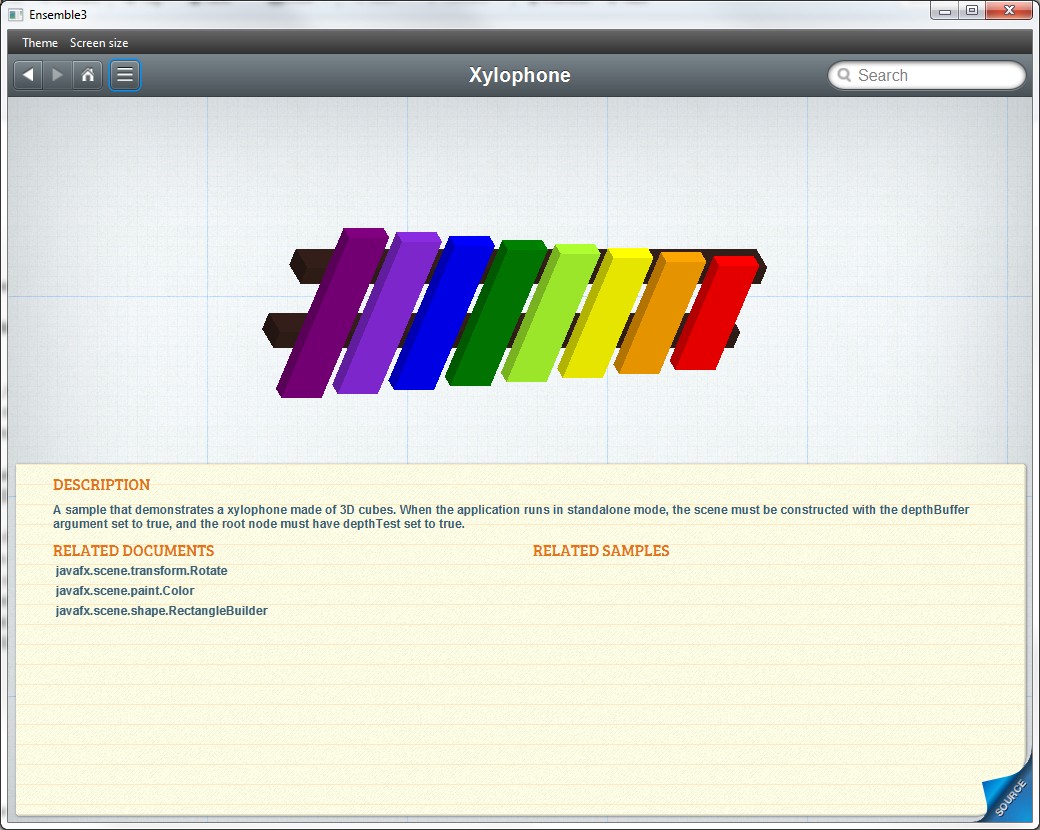Open javafx.scene.paint.Color document link
1040x830 pixels.
coord(125,591)
